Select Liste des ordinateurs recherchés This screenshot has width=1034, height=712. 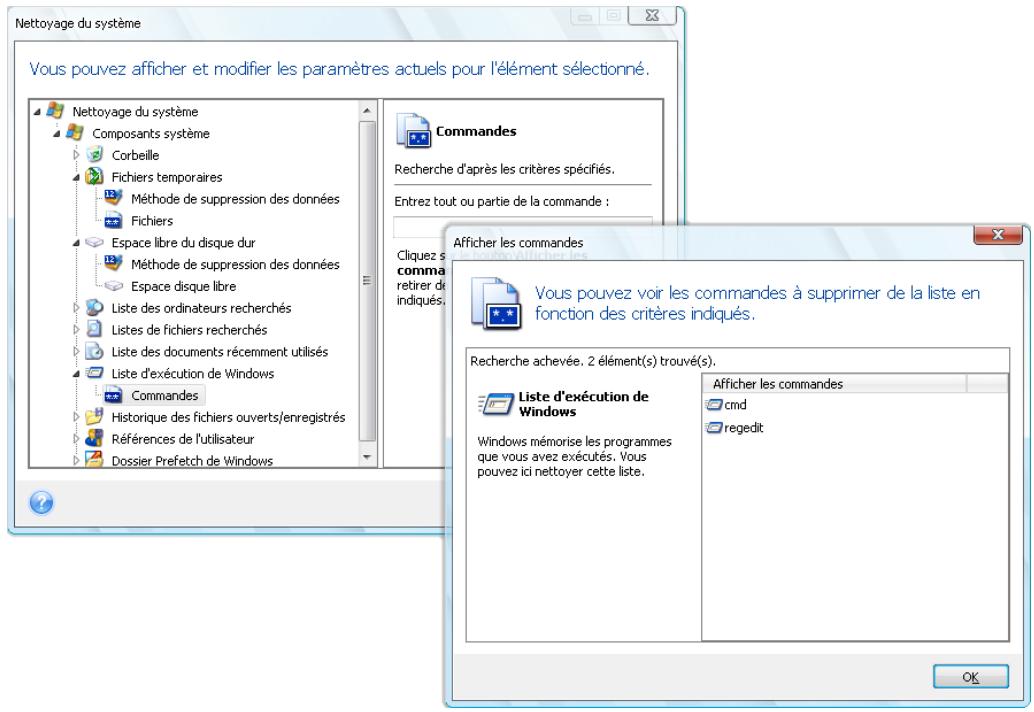201,308
